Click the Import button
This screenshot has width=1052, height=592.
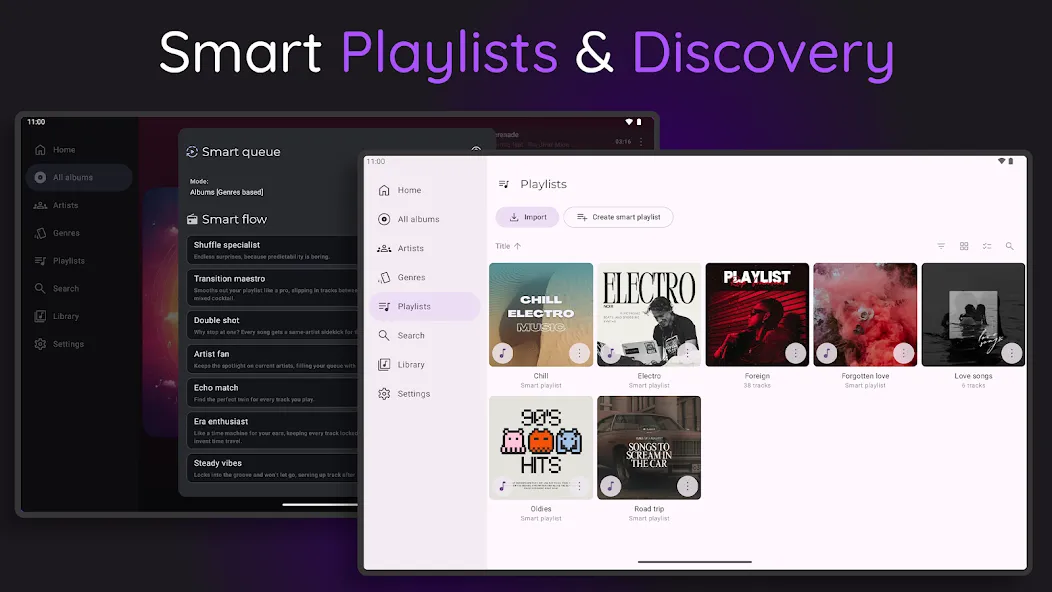pos(527,217)
